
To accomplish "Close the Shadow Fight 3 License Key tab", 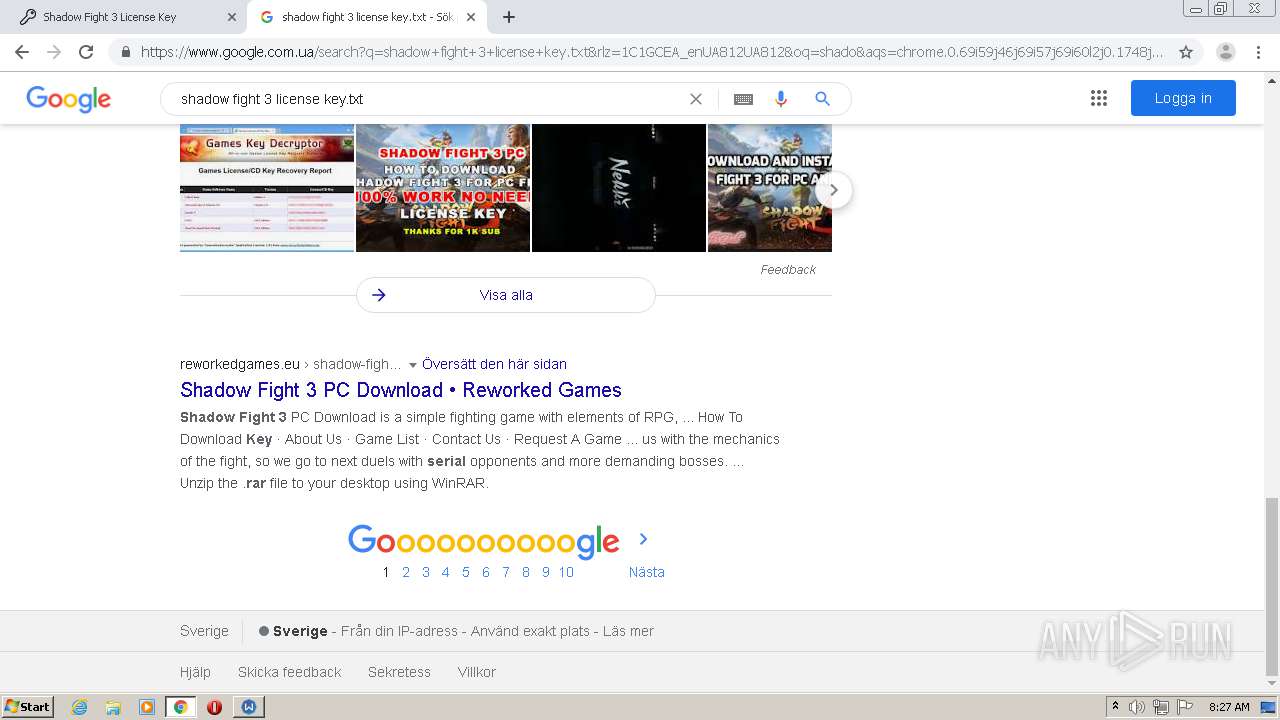I will [x=232, y=17].
